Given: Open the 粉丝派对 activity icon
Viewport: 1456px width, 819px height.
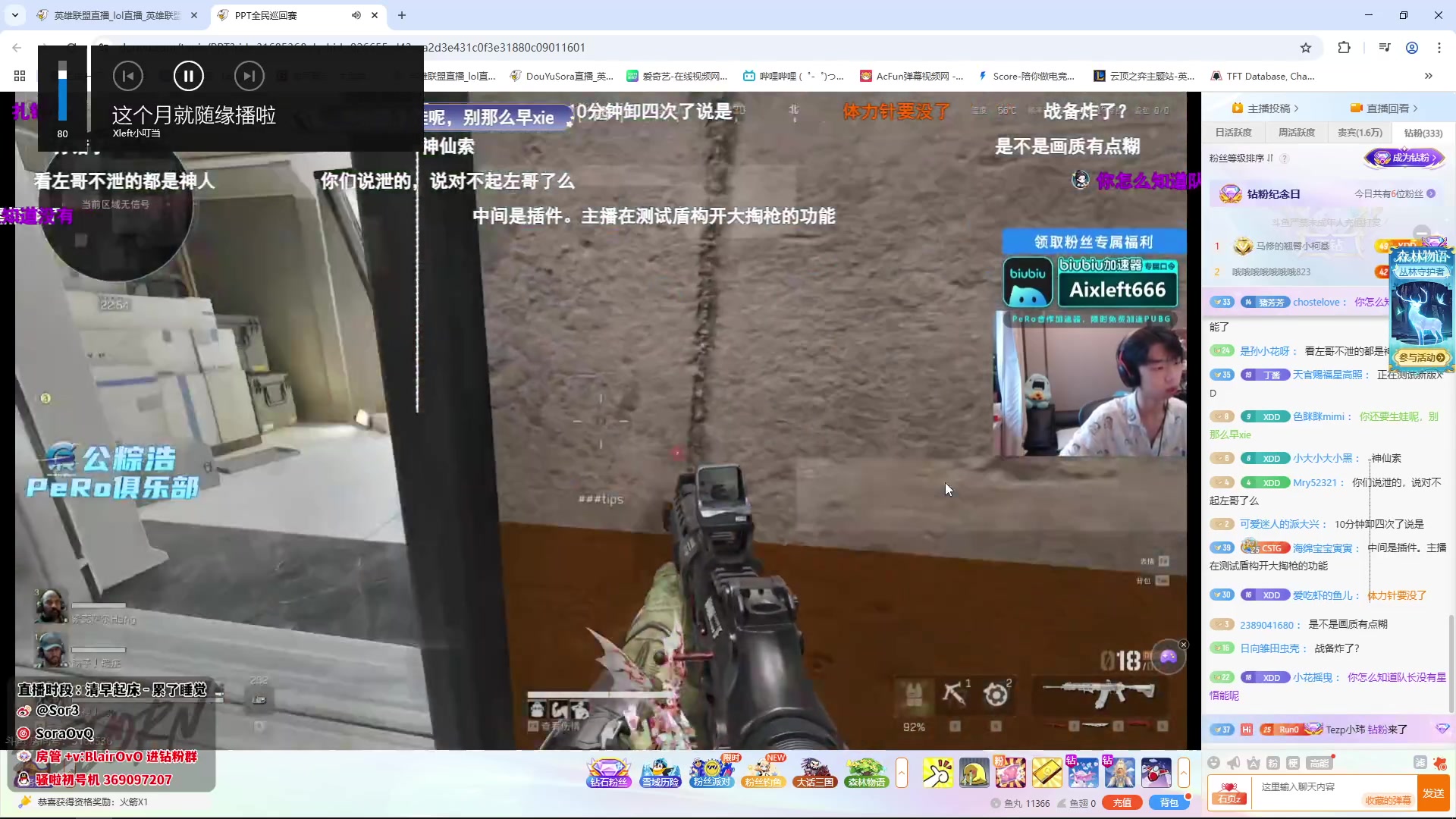Looking at the screenshot, I should [x=711, y=773].
